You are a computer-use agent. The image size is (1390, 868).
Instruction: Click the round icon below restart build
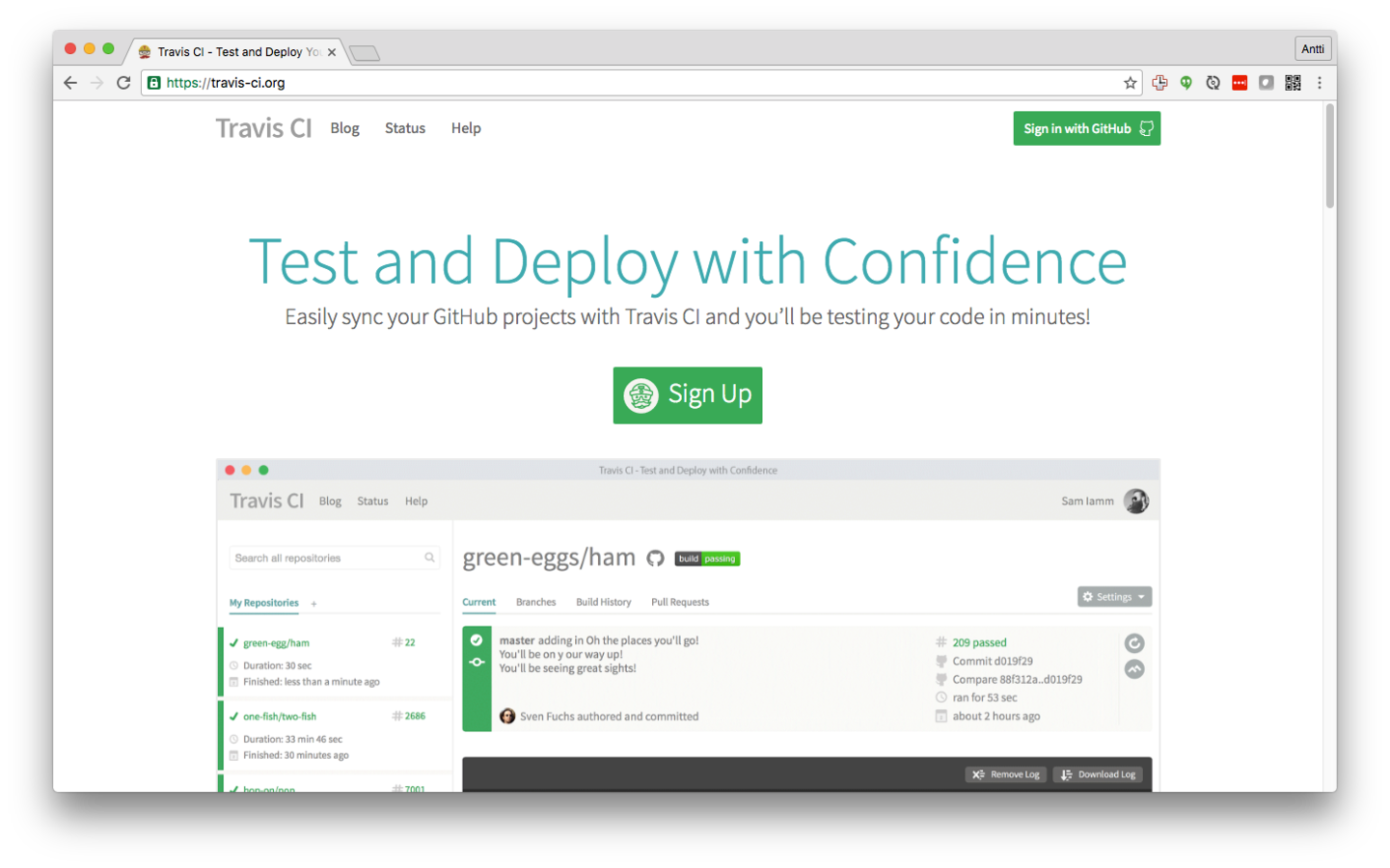click(x=1134, y=669)
